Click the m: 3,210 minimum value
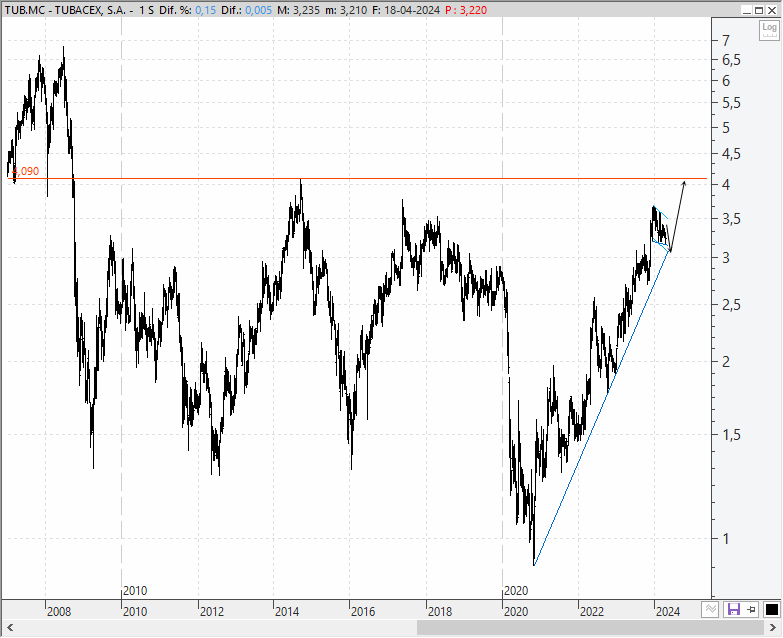The height and width of the screenshot is (638, 783). click(x=346, y=10)
